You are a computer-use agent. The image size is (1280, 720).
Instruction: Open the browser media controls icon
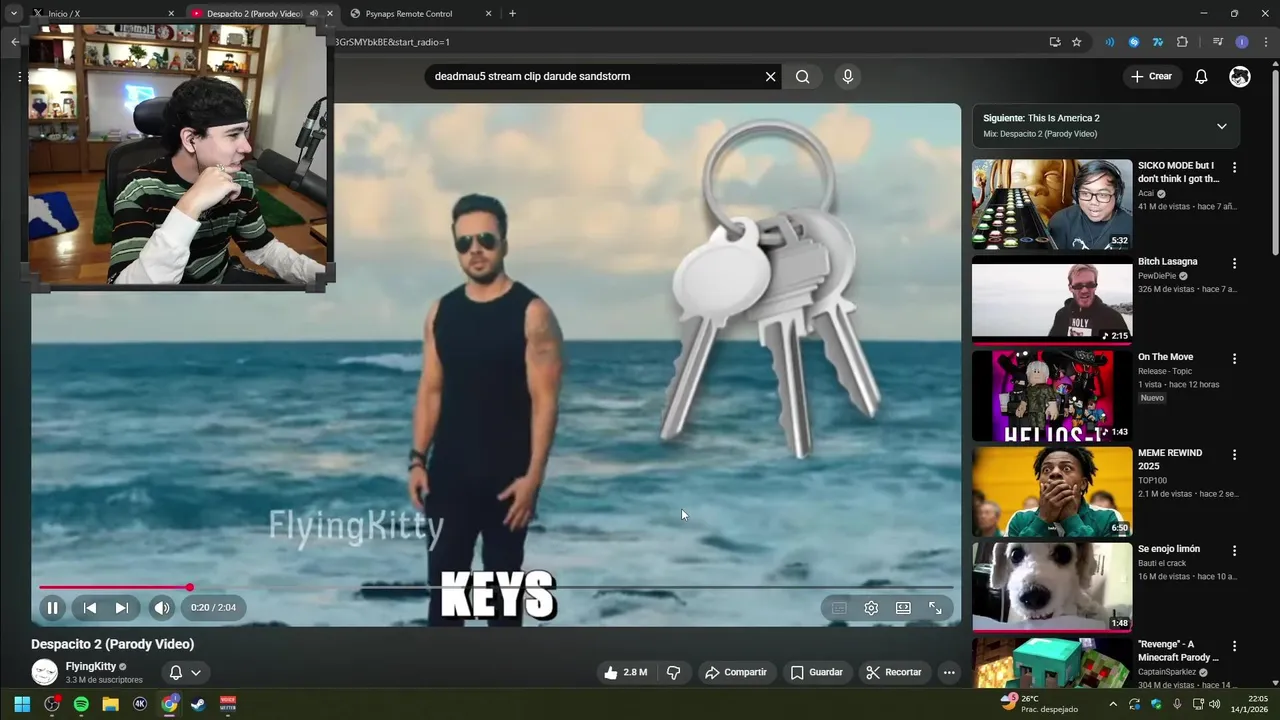[x=1217, y=42]
